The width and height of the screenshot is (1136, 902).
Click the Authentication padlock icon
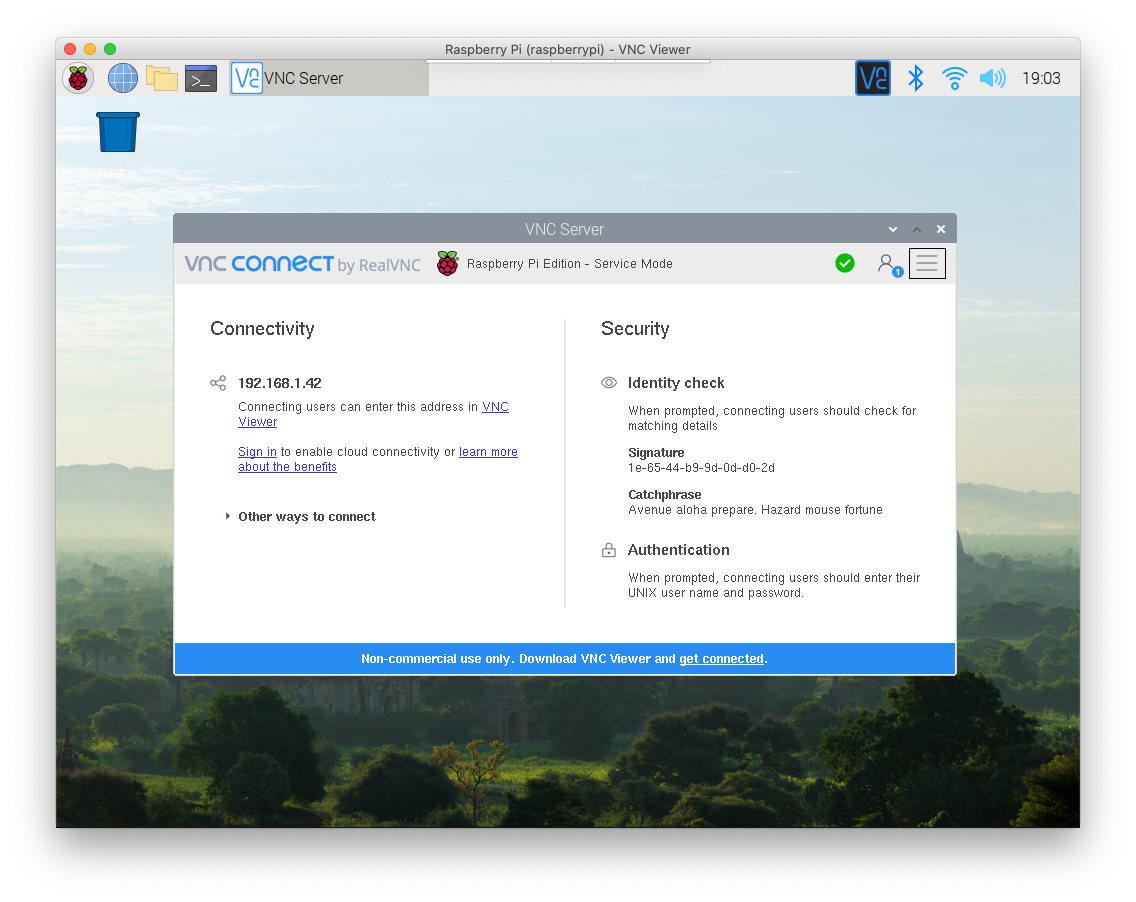tap(608, 549)
